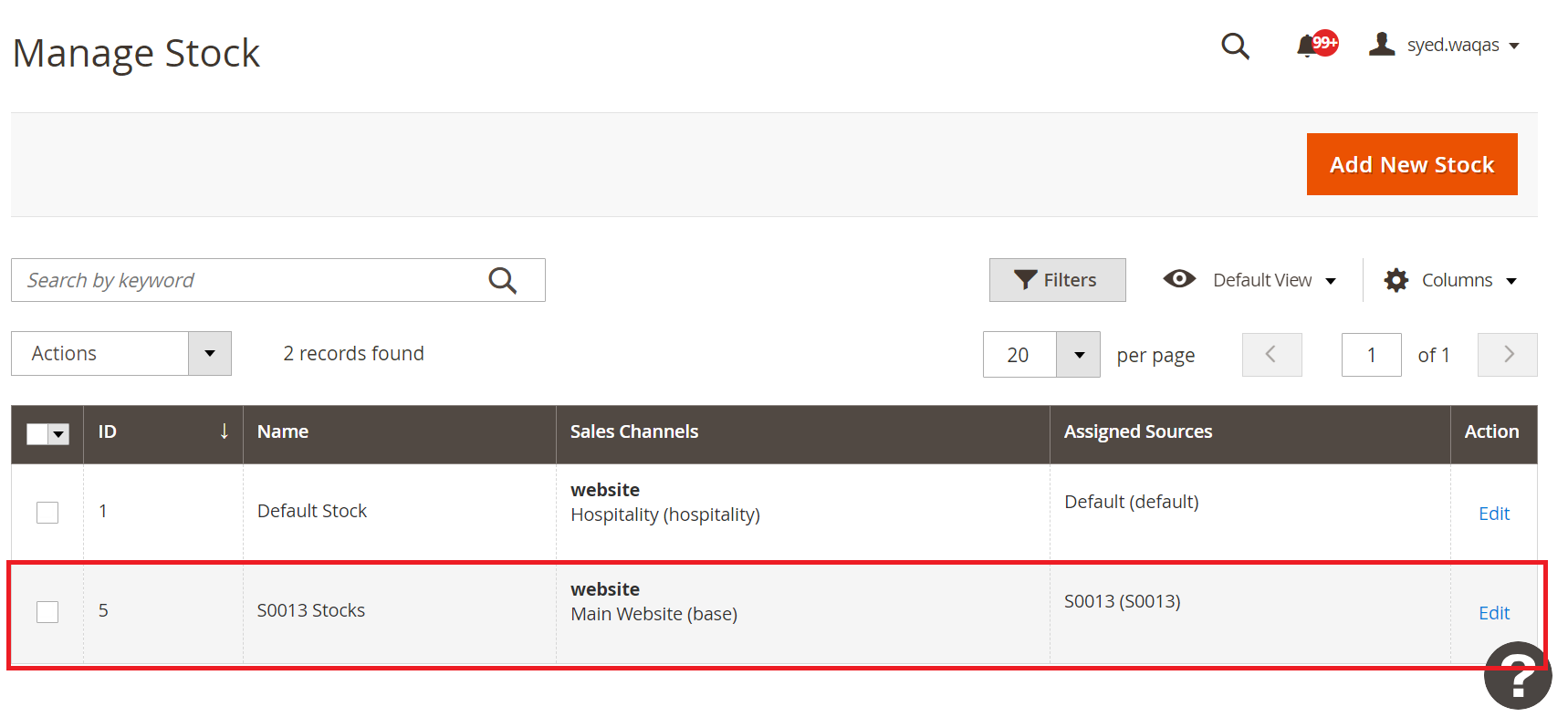Viewport: 1568px width, 717px height.
Task: Click the keyword search magnifier icon
Action: [503, 280]
